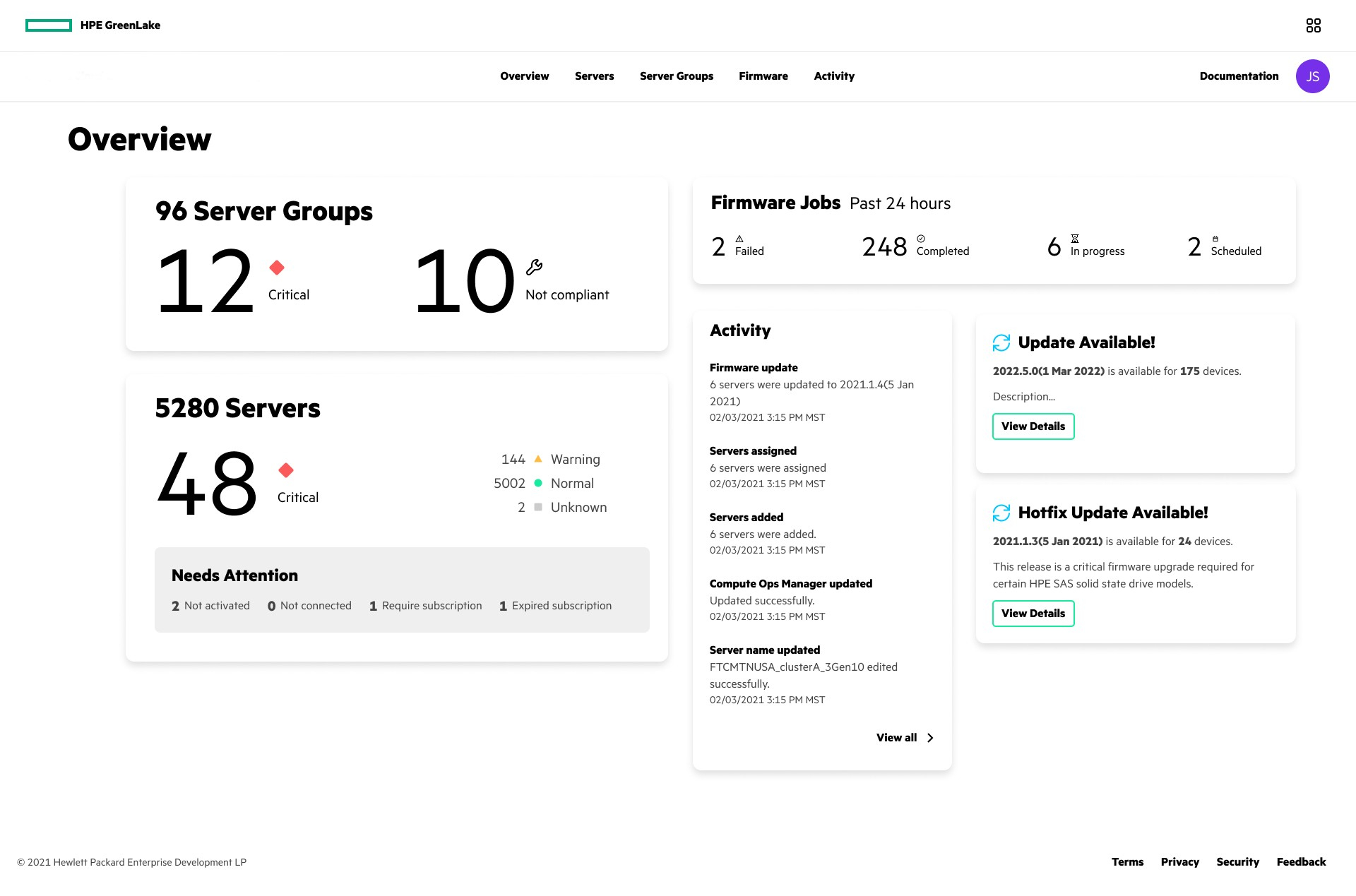Image resolution: width=1356 pixels, height=896 pixels.
Task: Click the scheduled jobs icon
Action: pos(1215,239)
